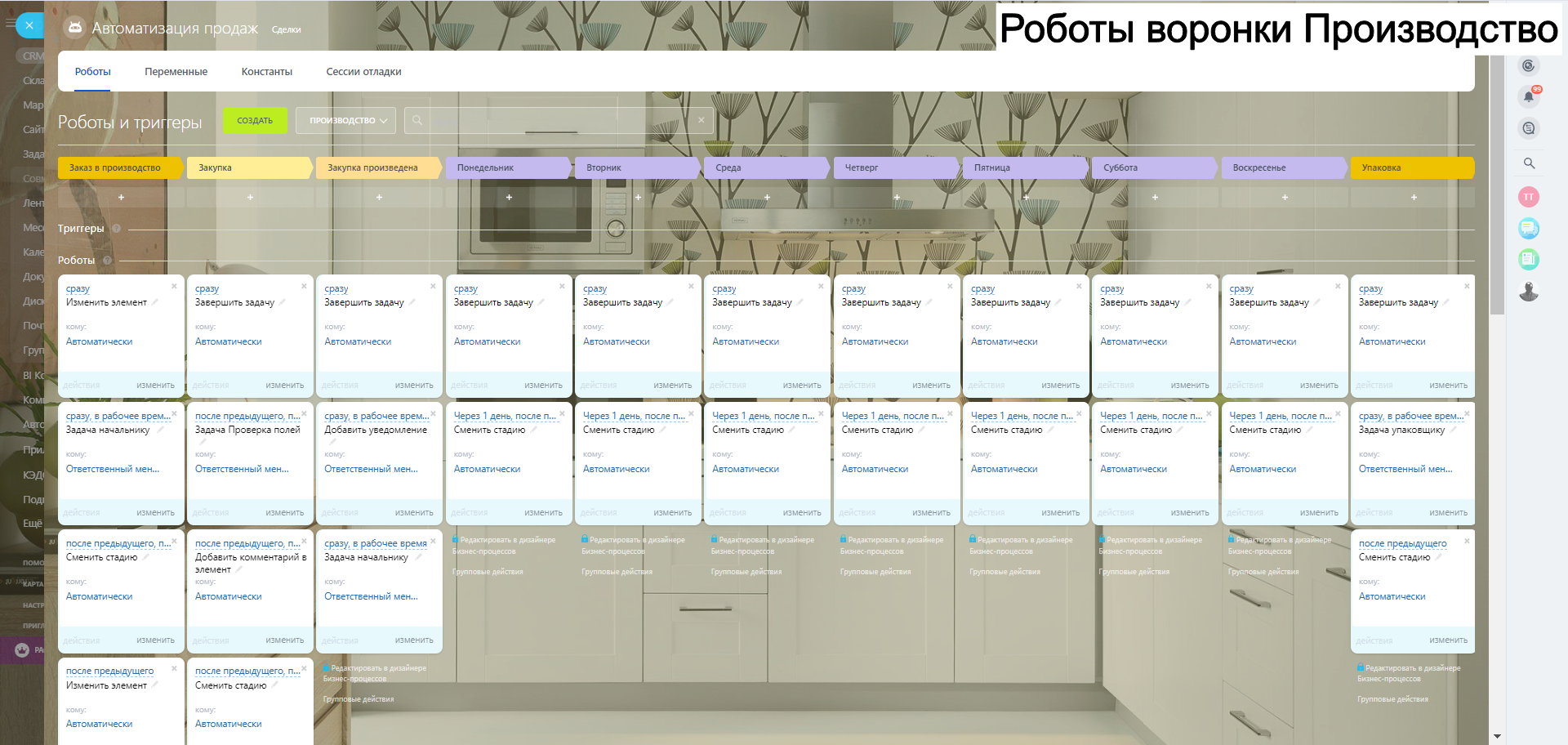Image resolution: width=1568 pixels, height=745 pixels.
Task: Open действия menu of Сменить стадию in Суббота column
Action: [1116, 513]
